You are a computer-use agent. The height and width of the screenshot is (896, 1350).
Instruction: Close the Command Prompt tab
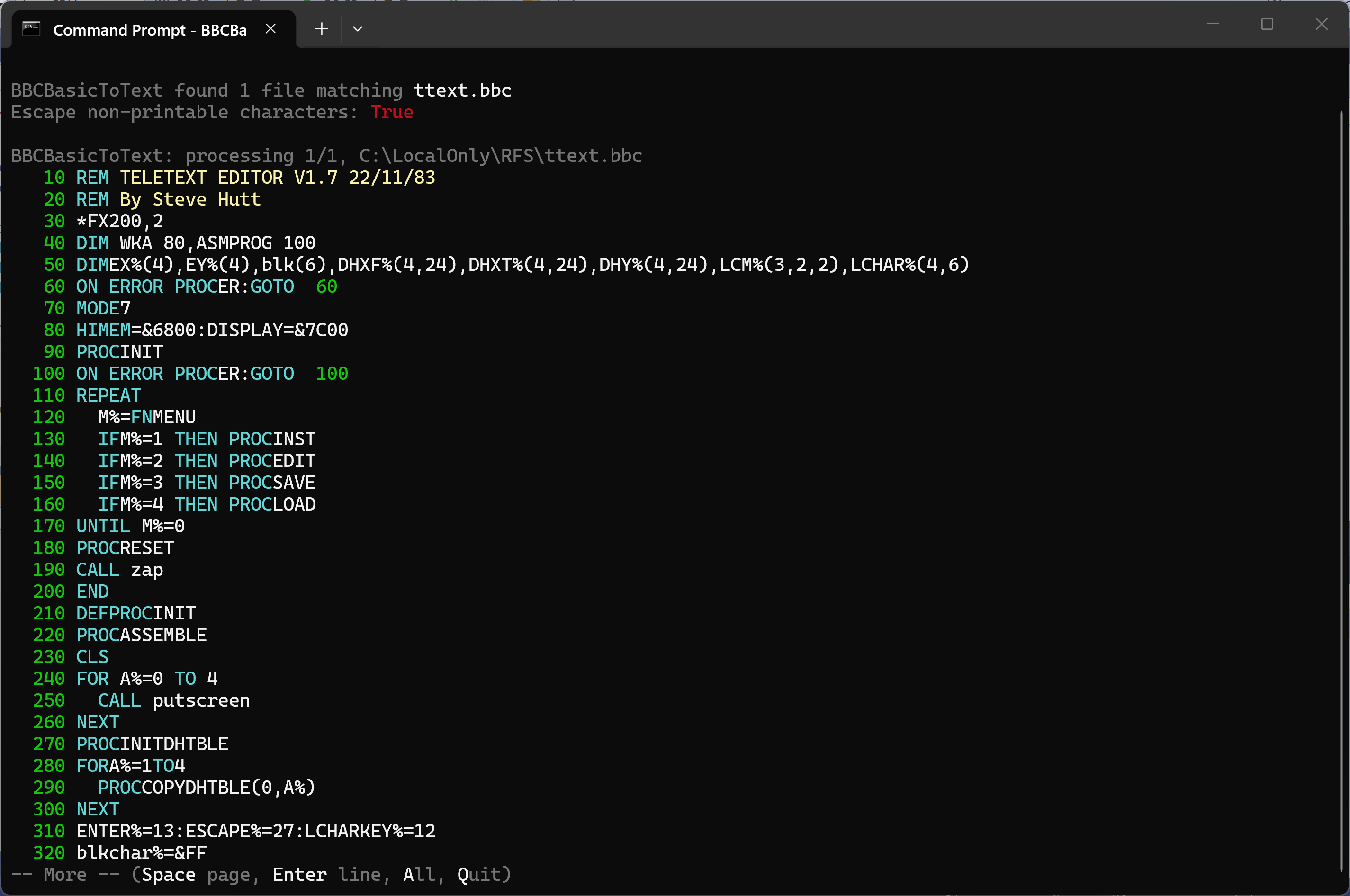(x=271, y=28)
